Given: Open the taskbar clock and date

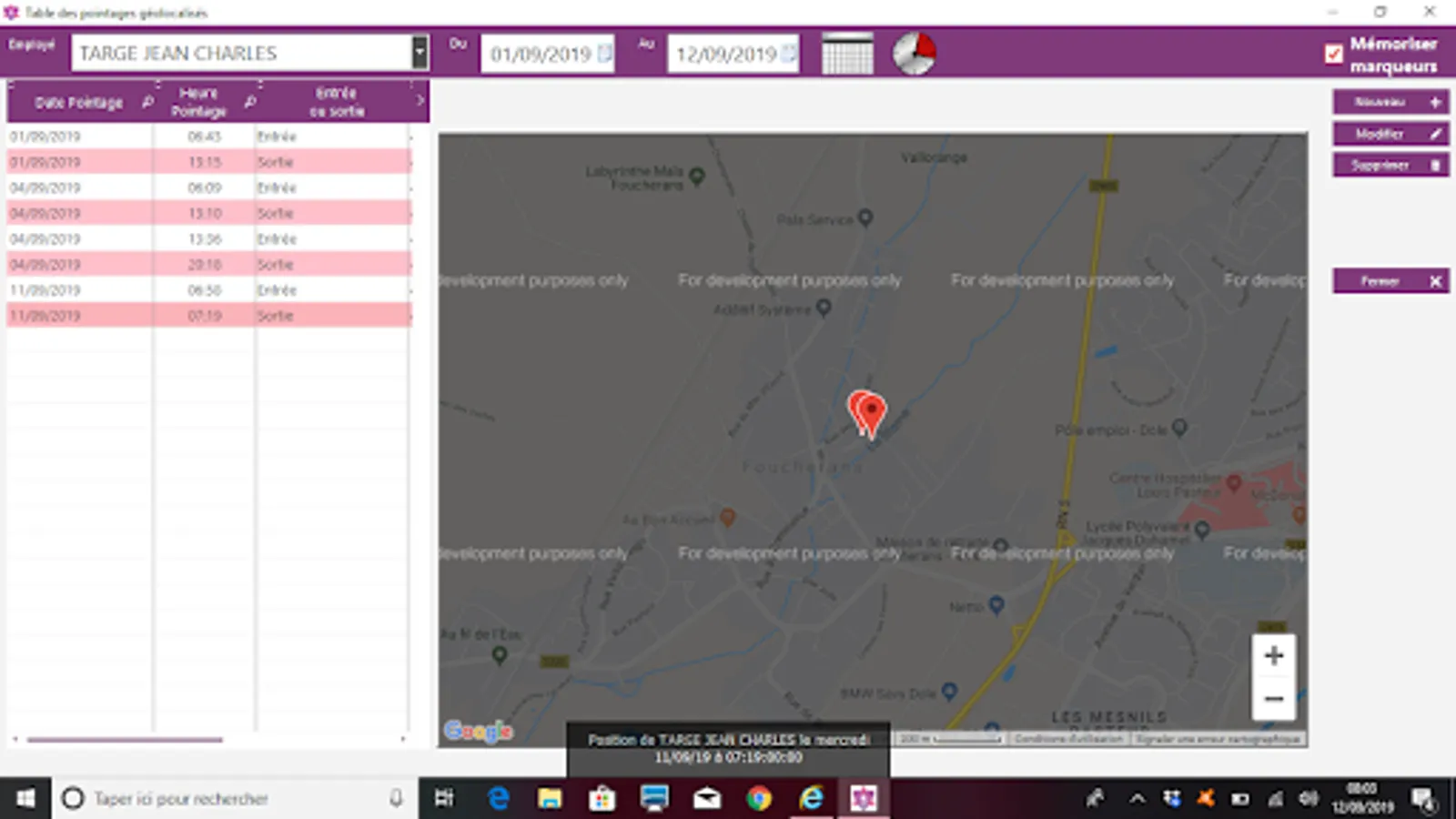Looking at the screenshot, I should [x=1362, y=798].
